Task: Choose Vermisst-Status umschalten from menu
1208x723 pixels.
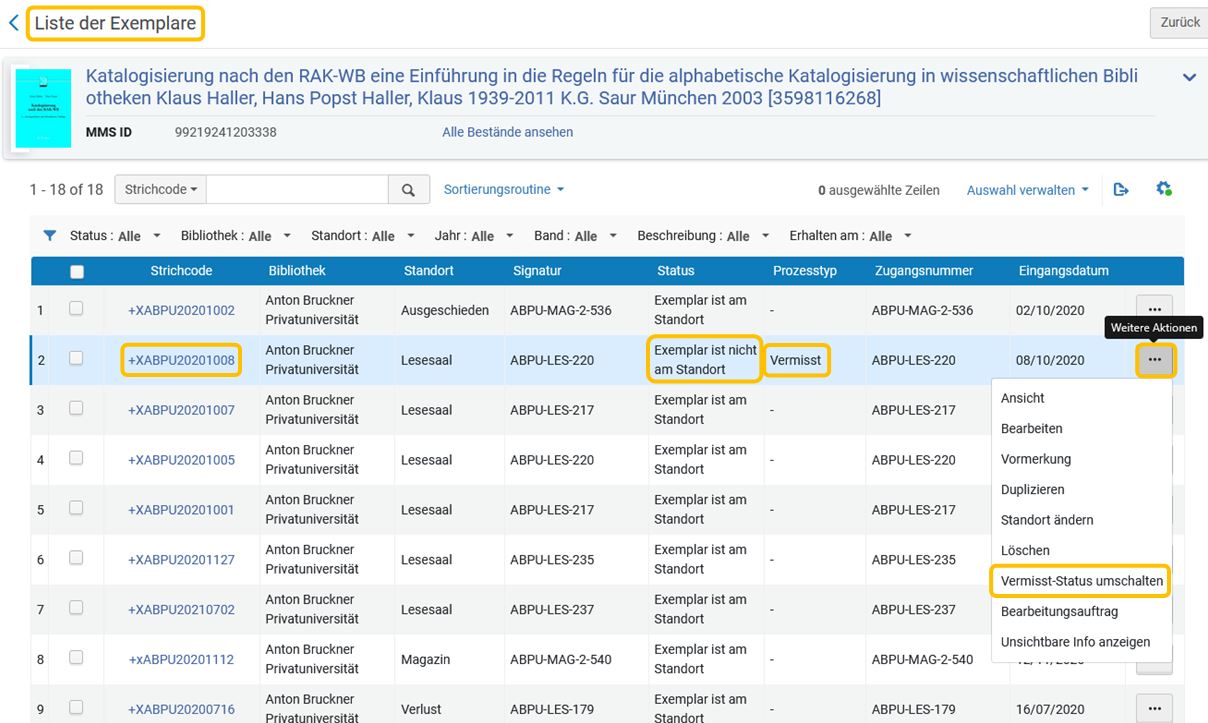Action: click(1082, 581)
